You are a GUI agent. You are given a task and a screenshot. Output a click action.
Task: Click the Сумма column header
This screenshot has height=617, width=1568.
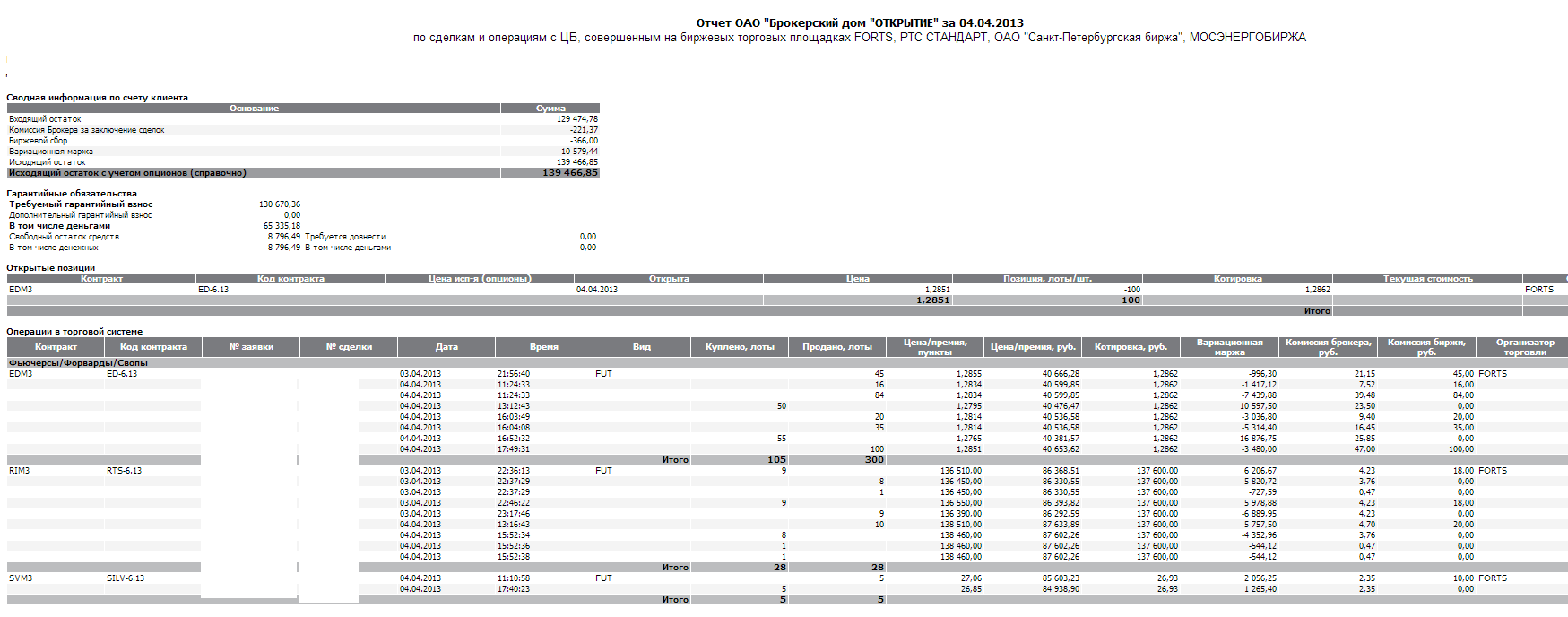[x=550, y=109]
